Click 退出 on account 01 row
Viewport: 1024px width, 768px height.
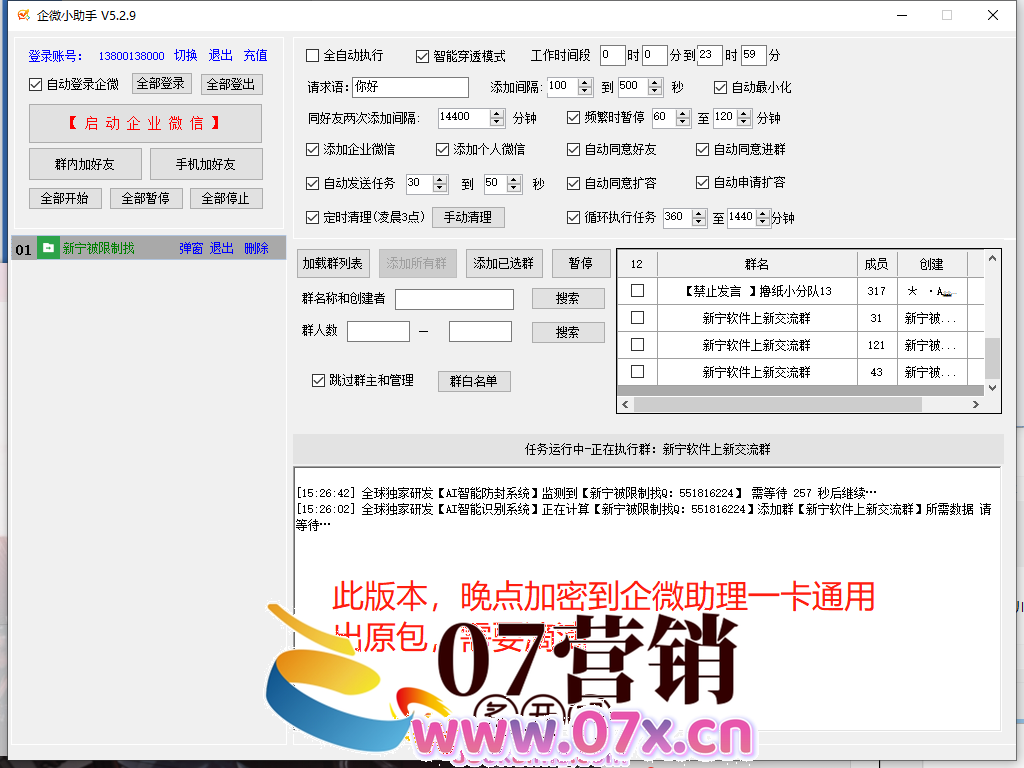(221, 248)
